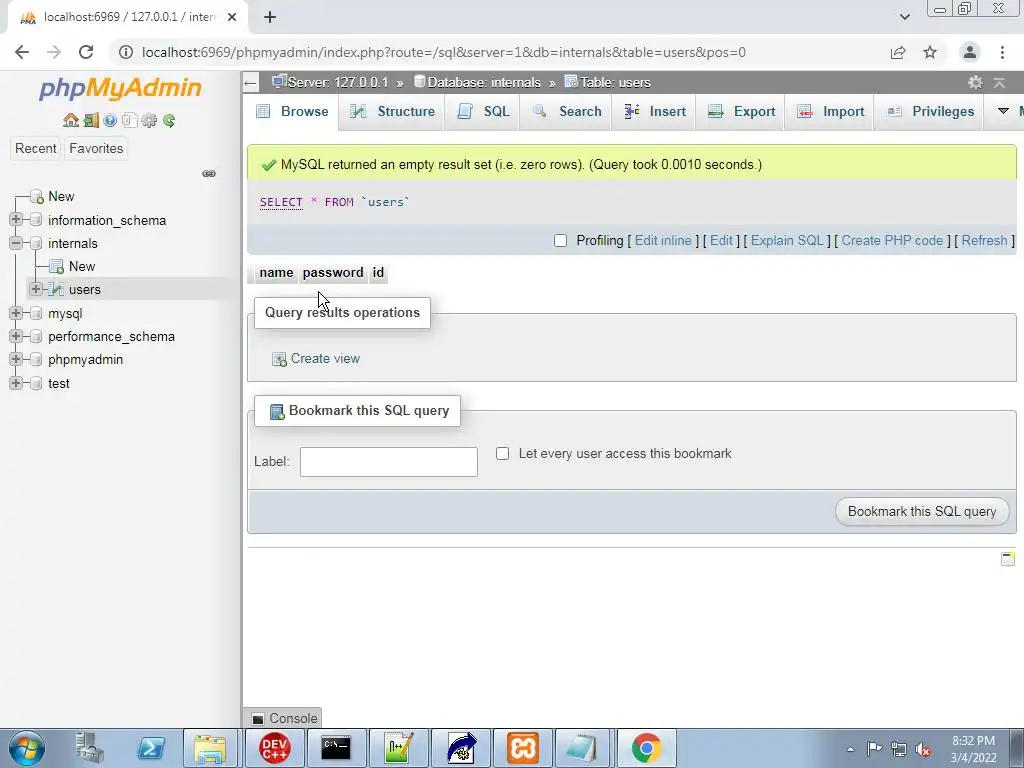Expand the mysql database tree

click(16, 313)
